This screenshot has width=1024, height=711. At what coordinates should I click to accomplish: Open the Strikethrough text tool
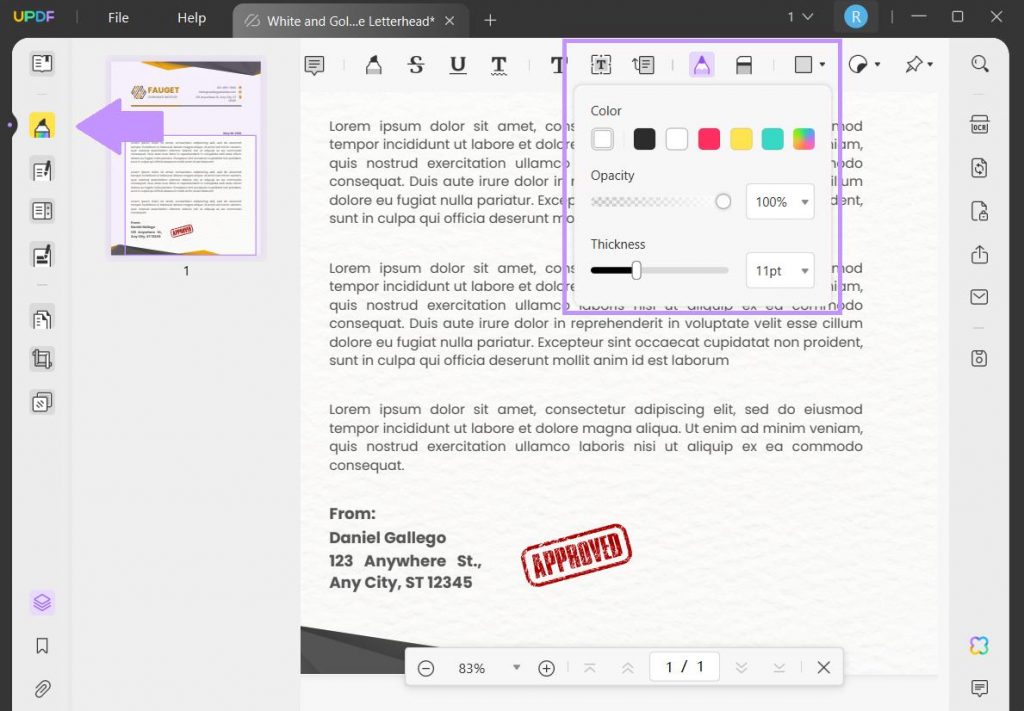tap(415, 64)
